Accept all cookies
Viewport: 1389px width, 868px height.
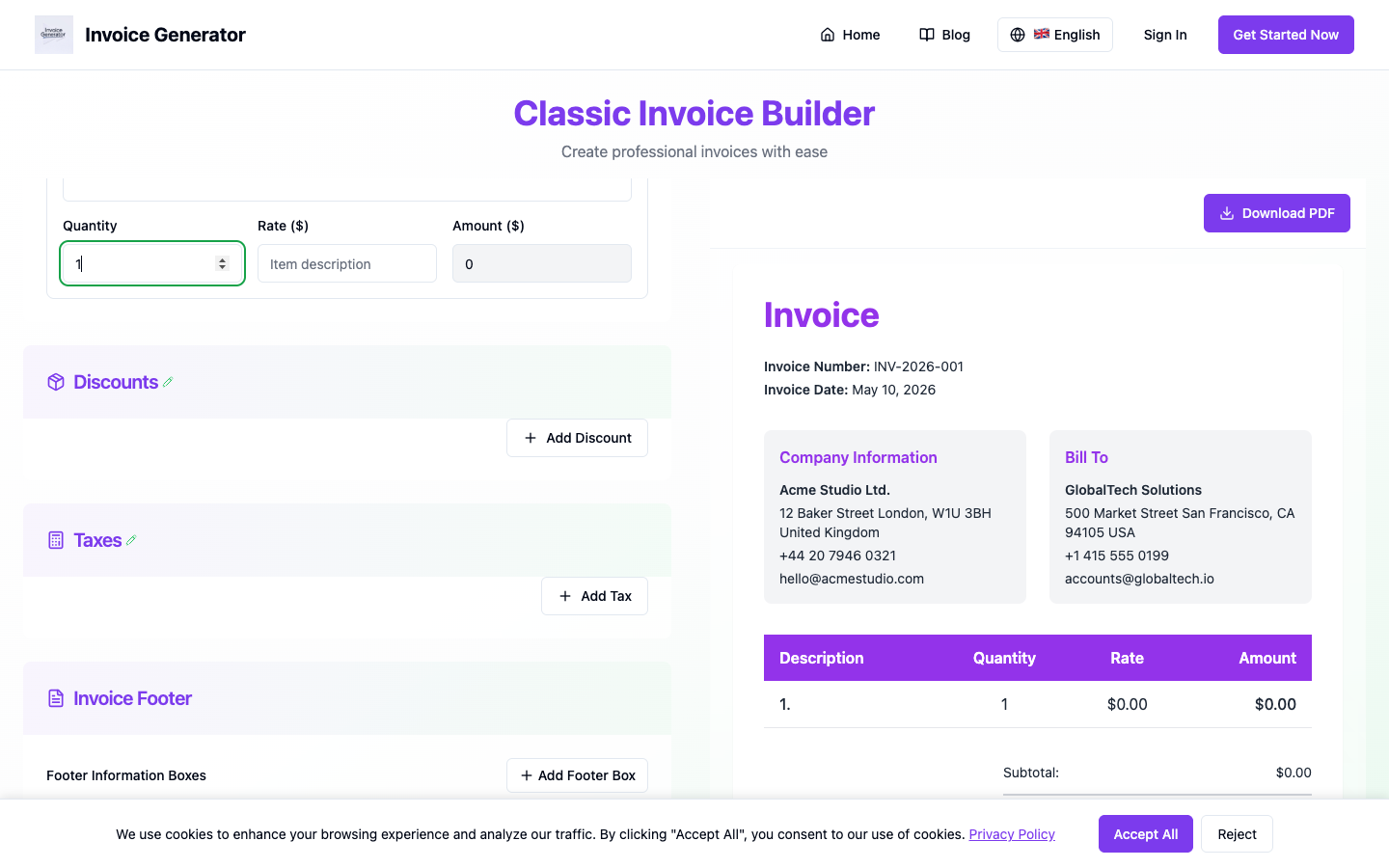[1146, 834]
